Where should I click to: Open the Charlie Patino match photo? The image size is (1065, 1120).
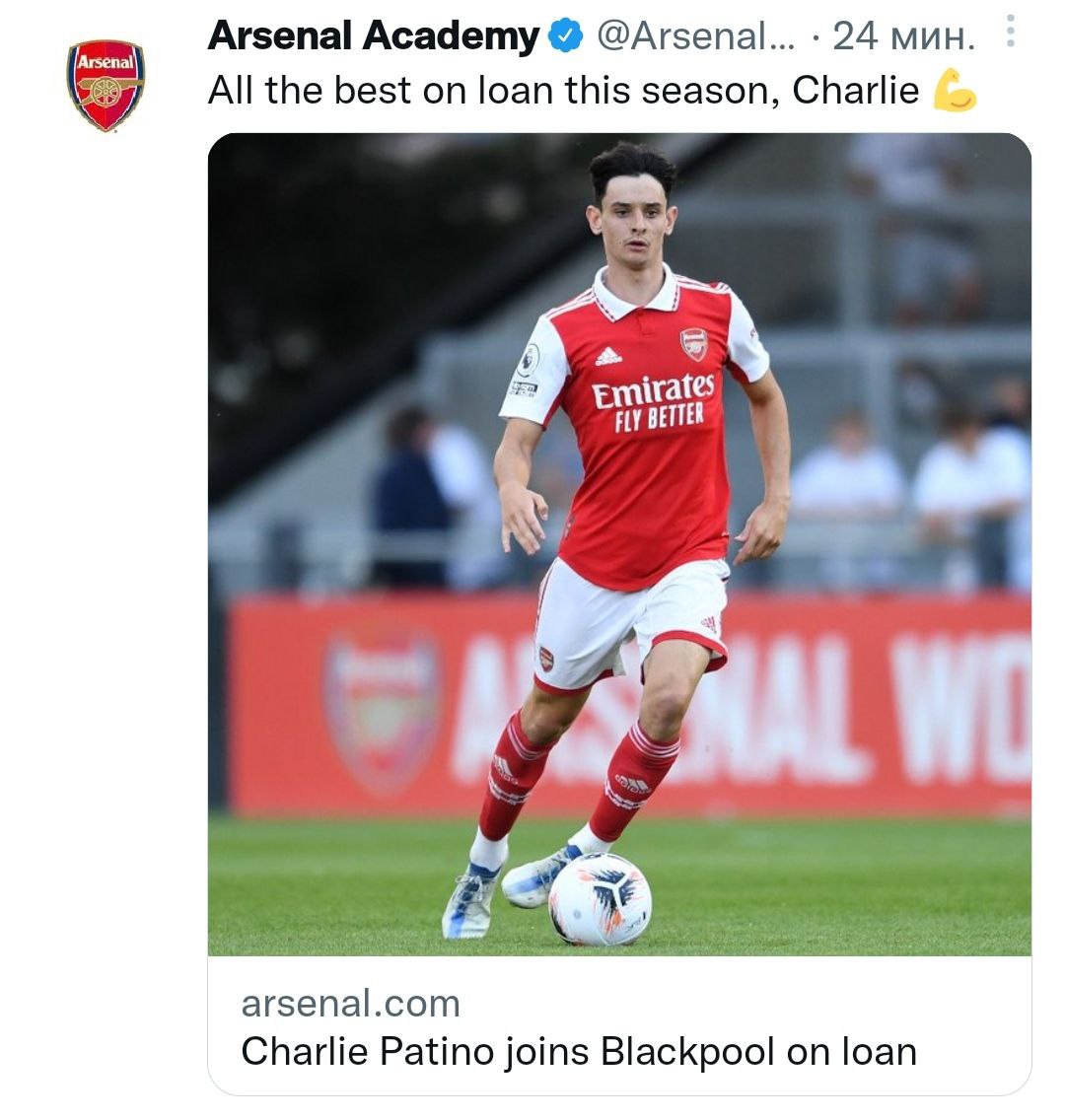619,542
